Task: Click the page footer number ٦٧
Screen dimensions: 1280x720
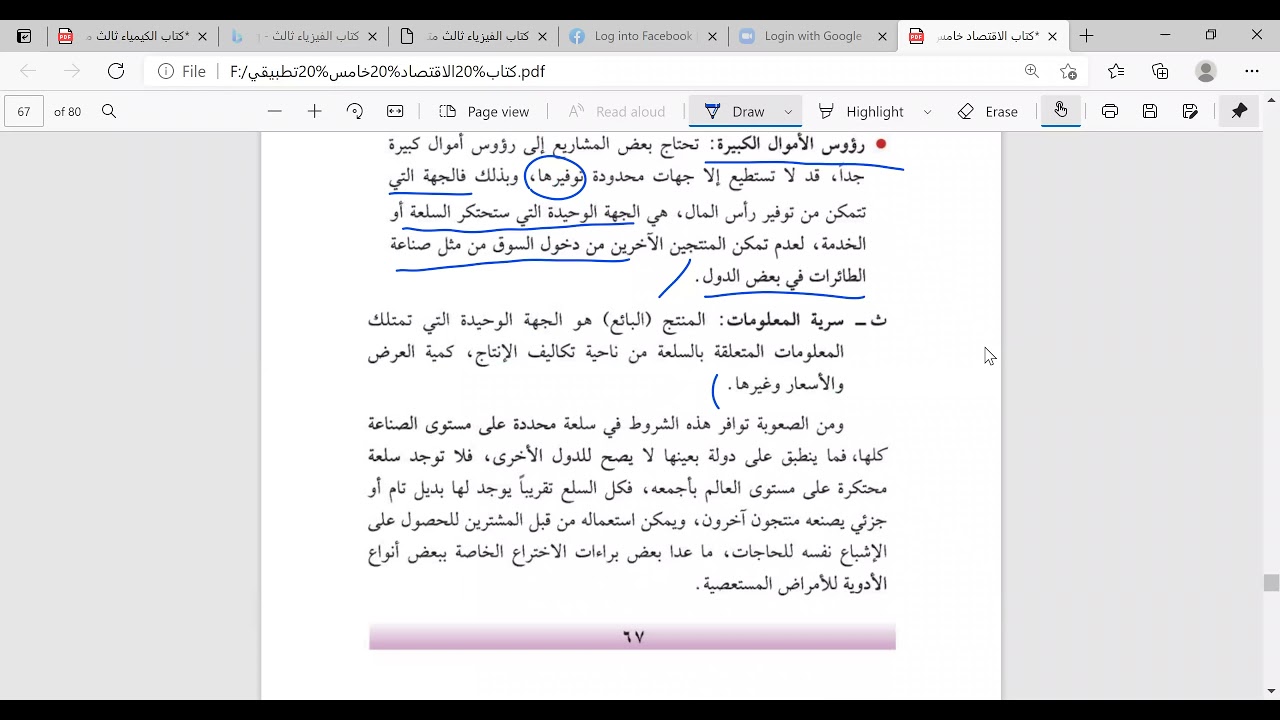Action: 633,637
